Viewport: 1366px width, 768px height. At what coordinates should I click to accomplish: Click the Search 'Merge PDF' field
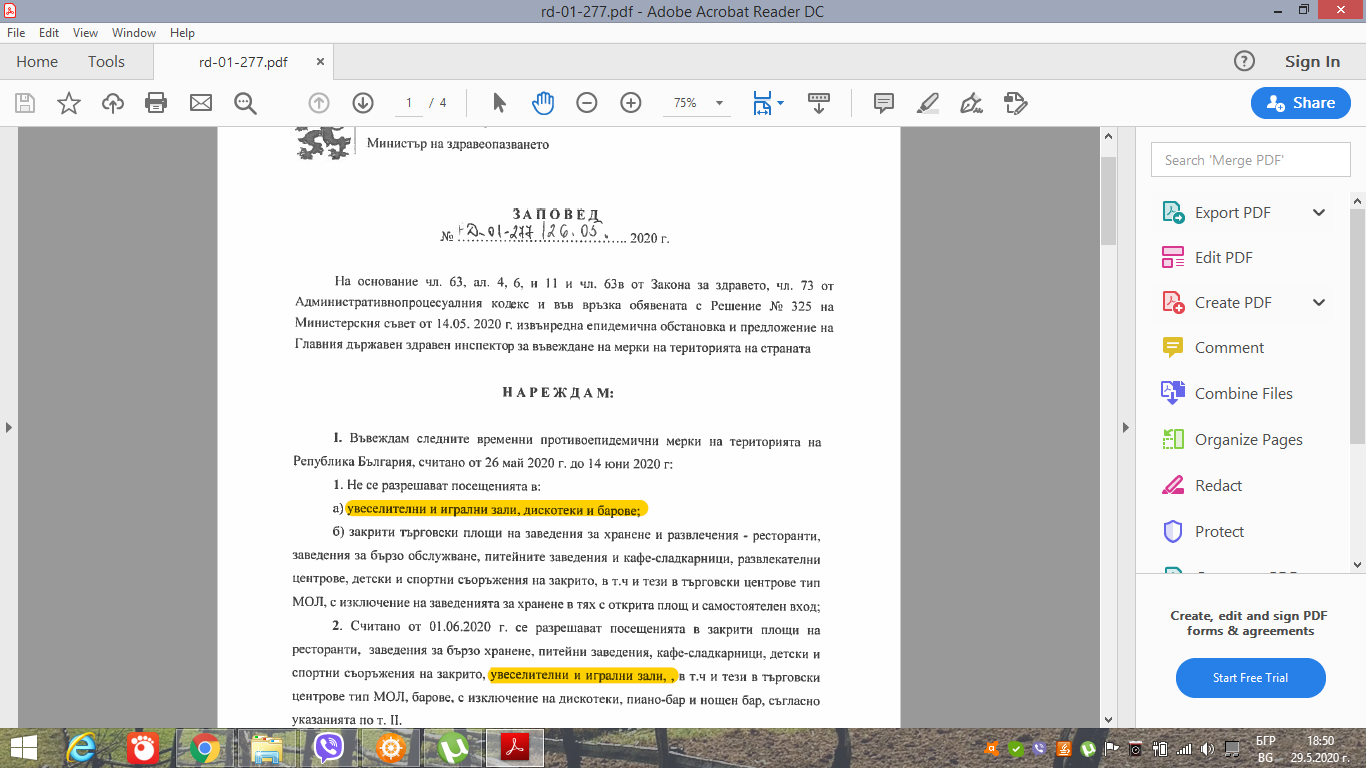coord(1250,160)
